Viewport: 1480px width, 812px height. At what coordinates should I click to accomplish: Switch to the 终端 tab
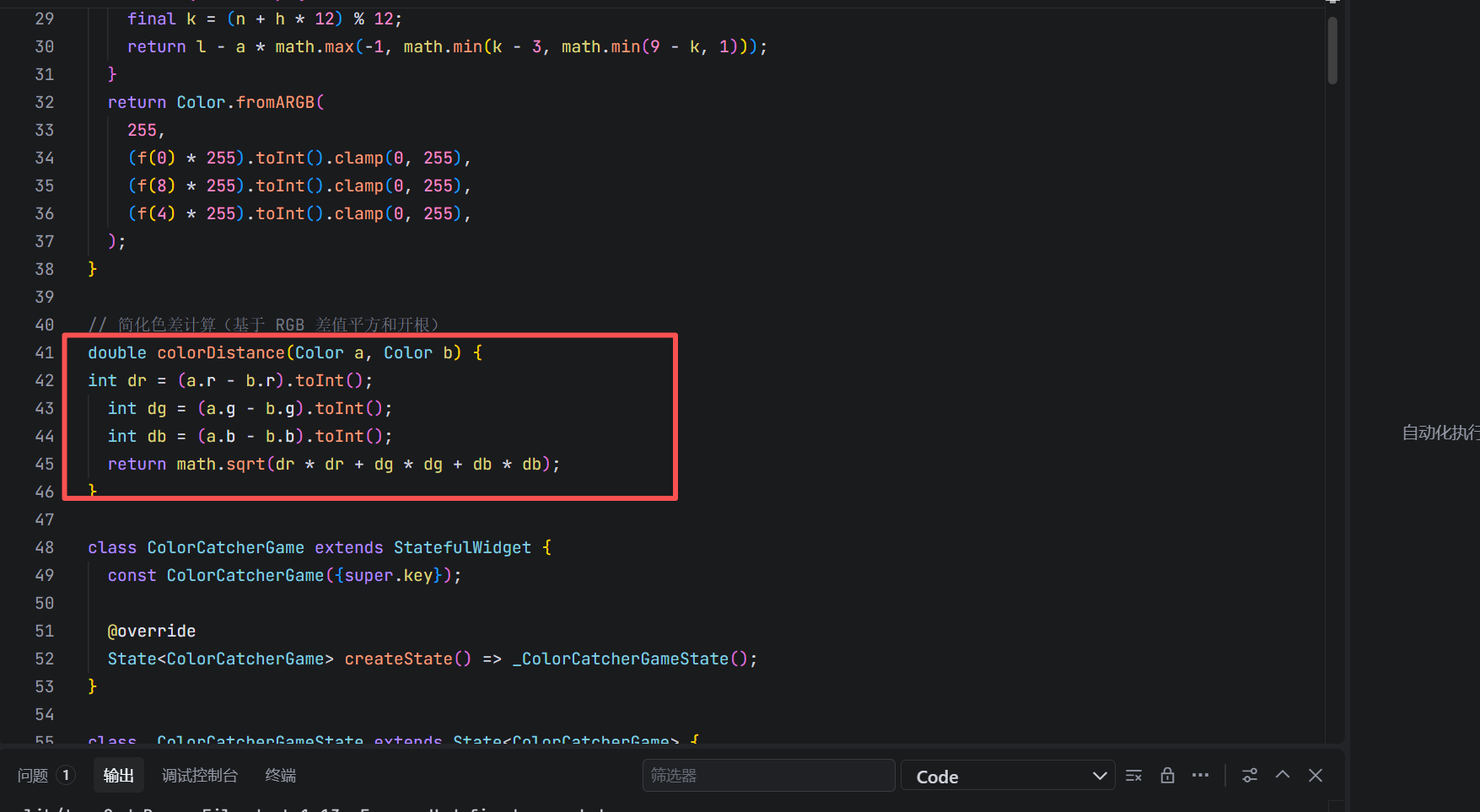(x=281, y=776)
